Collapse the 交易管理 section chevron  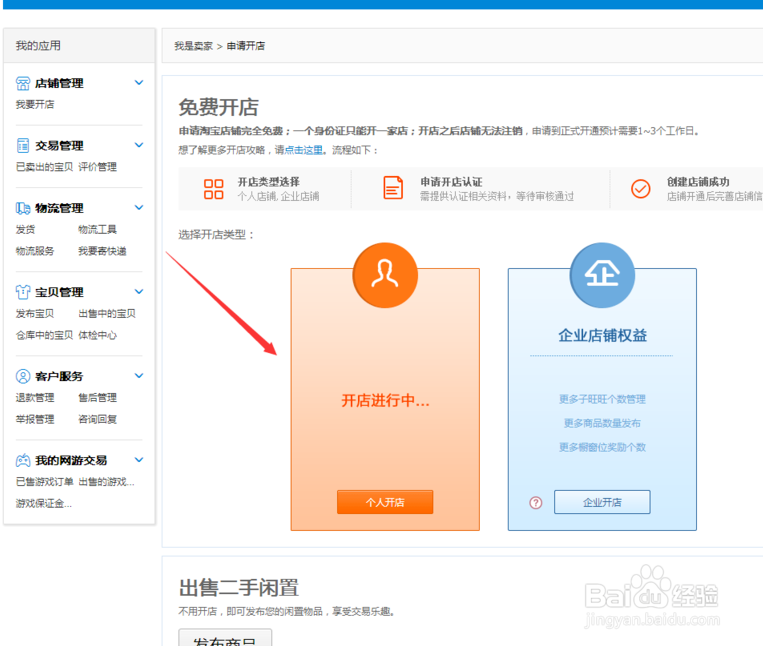139,145
